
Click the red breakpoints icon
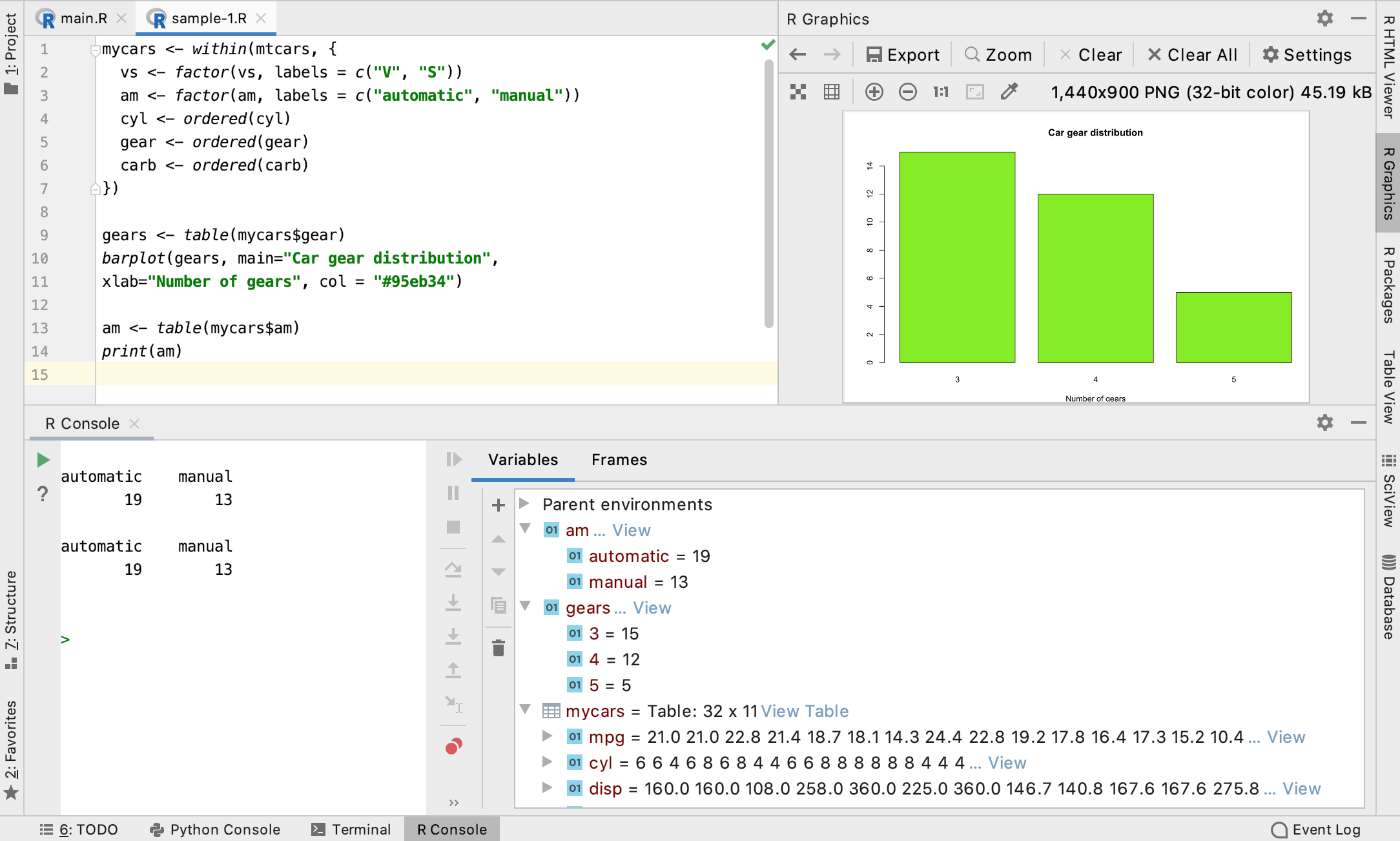(x=454, y=747)
